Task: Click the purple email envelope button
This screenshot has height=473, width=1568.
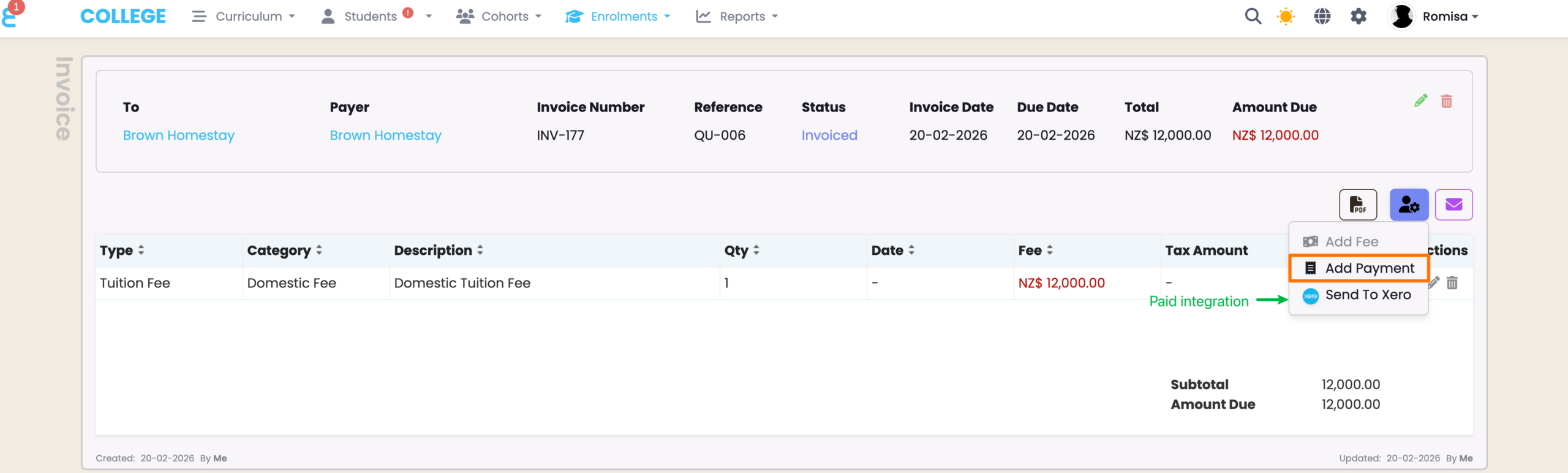Action: [1453, 205]
